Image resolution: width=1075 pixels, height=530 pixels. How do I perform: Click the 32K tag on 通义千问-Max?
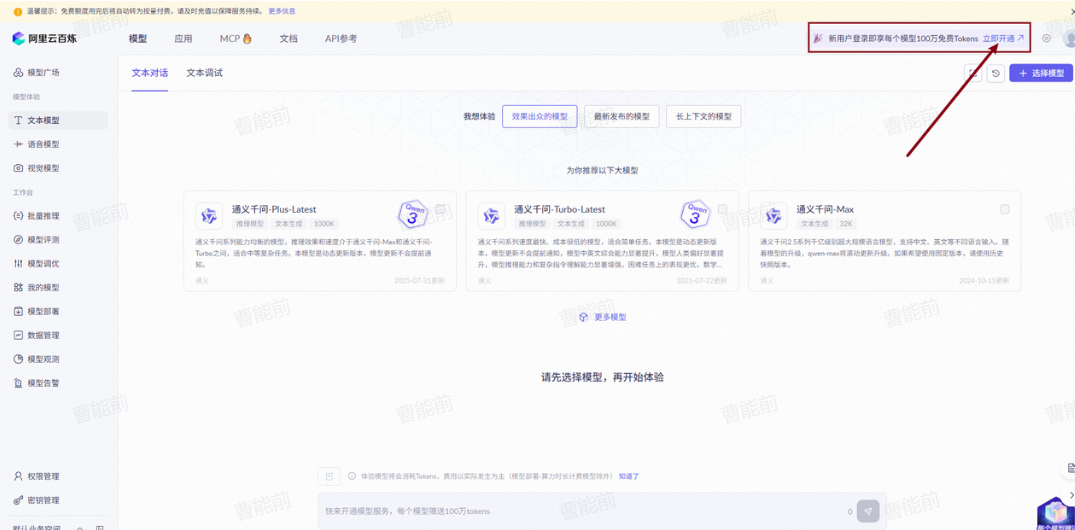(845, 224)
